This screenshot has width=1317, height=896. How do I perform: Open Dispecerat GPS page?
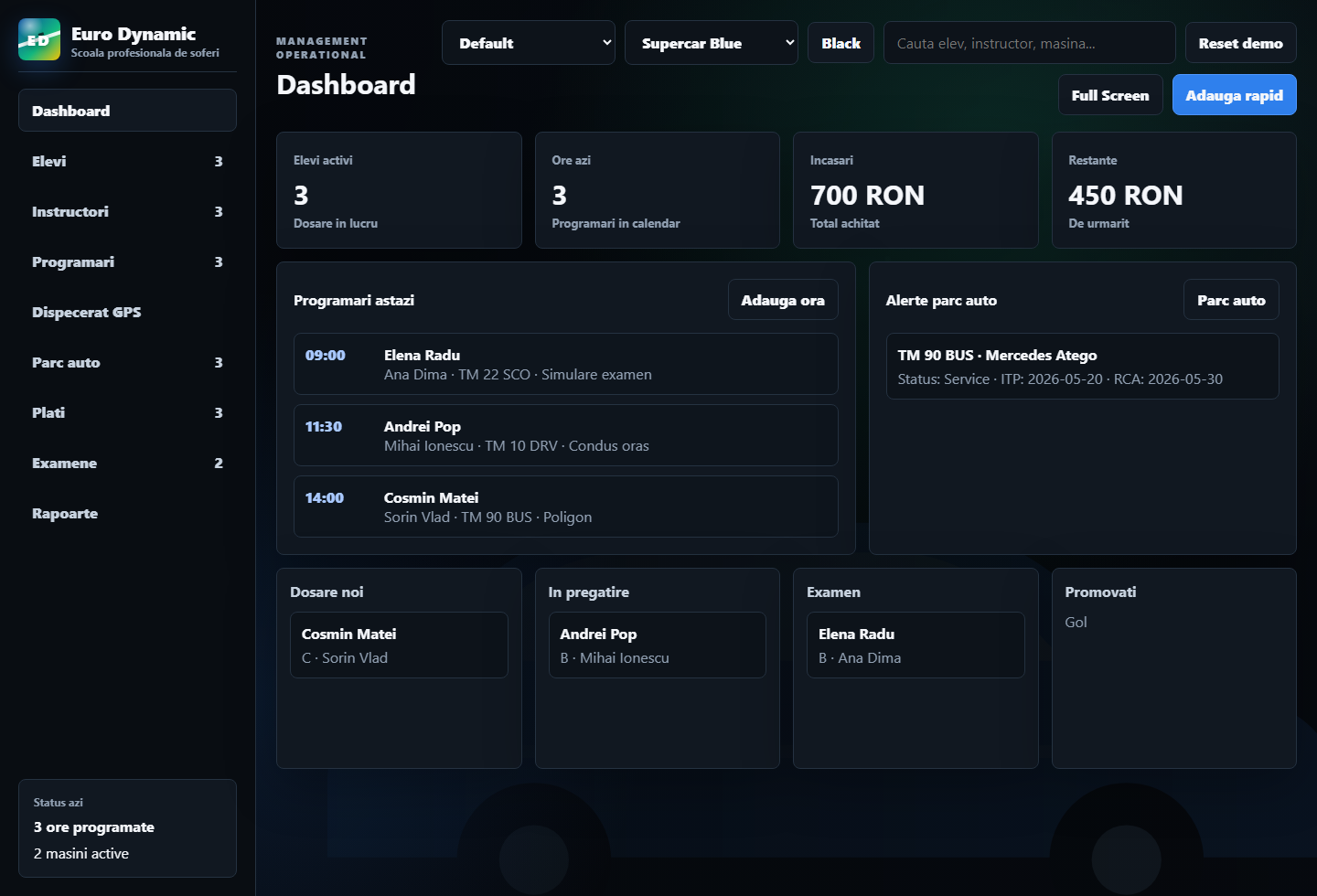pyautogui.click(x=127, y=312)
